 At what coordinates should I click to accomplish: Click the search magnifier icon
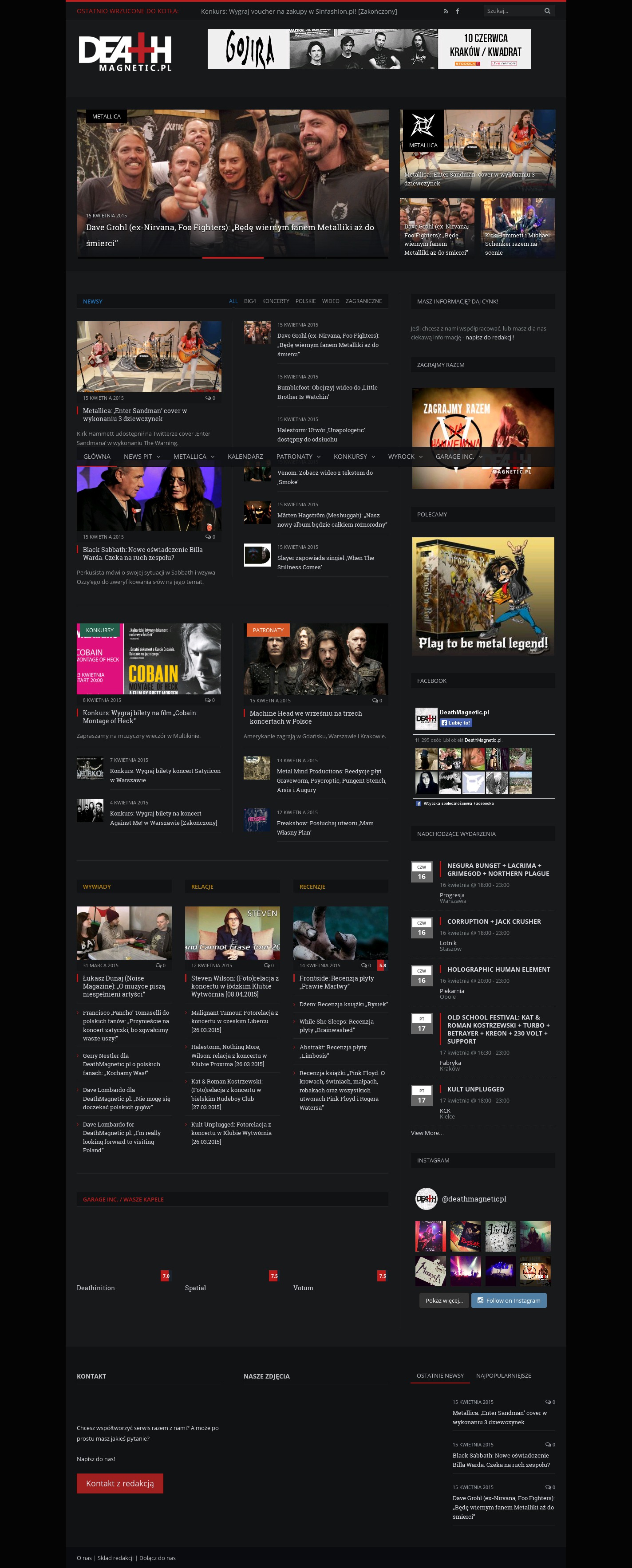pos(547,11)
